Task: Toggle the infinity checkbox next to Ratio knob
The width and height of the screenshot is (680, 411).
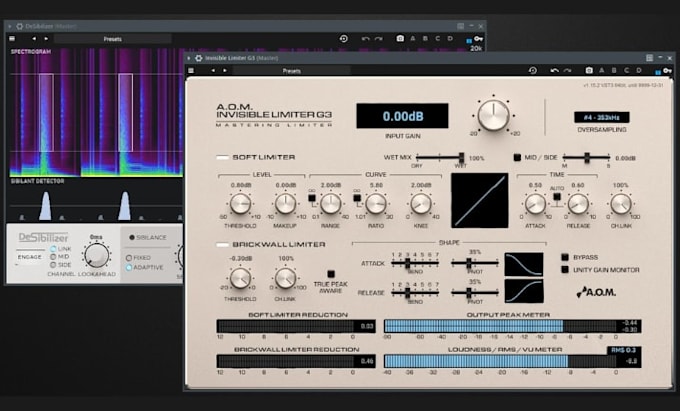Action: (357, 198)
